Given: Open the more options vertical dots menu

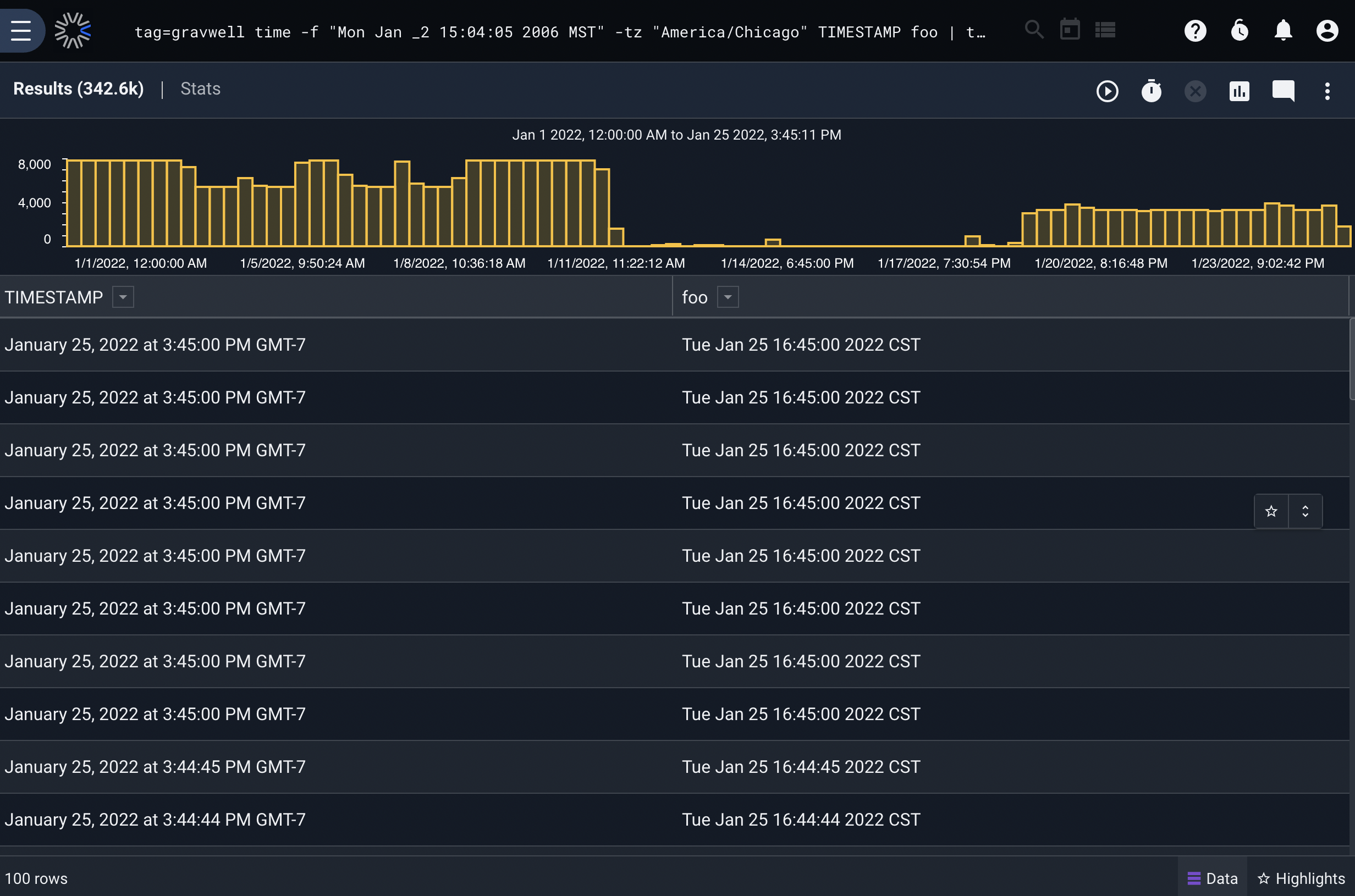Looking at the screenshot, I should pos(1327,91).
